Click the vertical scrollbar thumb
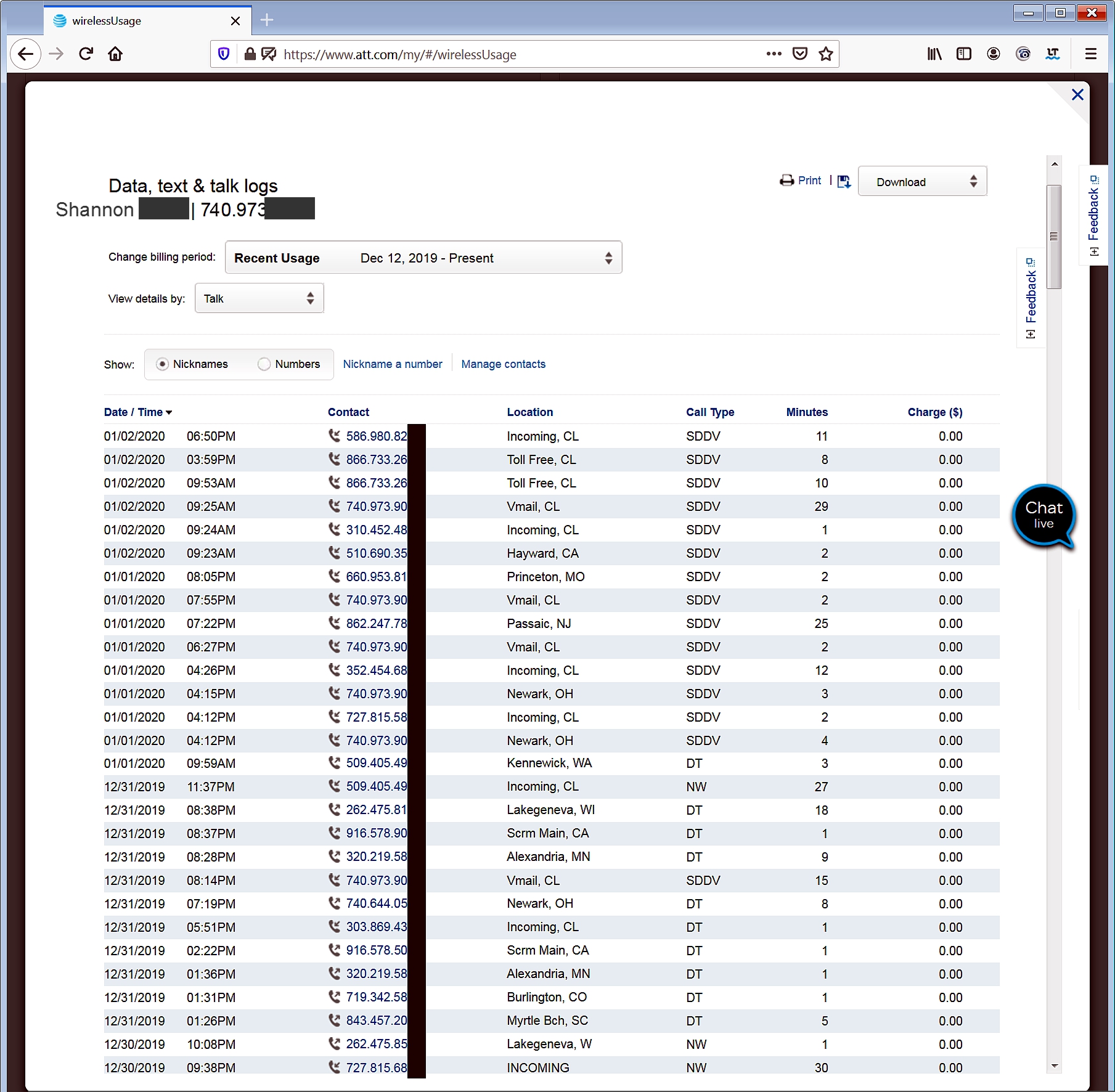Image resolution: width=1115 pixels, height=1092 pixels. pos(1055,237)
